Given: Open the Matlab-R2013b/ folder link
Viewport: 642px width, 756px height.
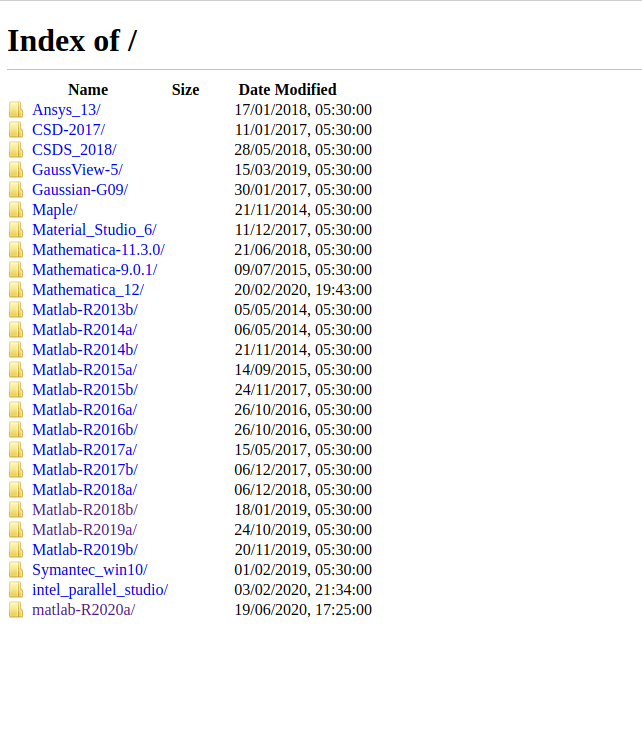Looking at the screenshot, I should click(x=85, y=310).
